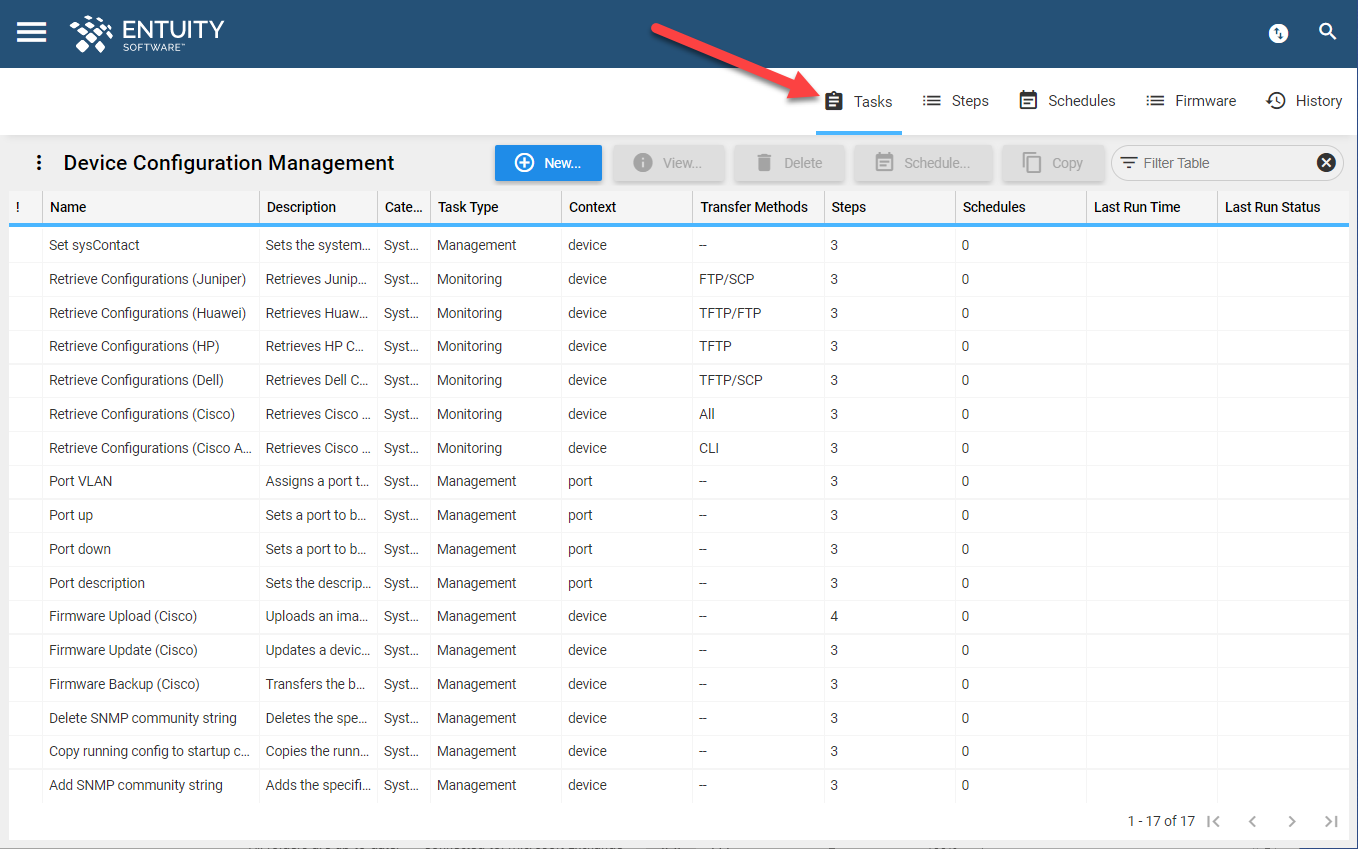Clear the Filter Table field using the X icon
The height and width of the screenshot is (849, 1358).
(1326, 162)
